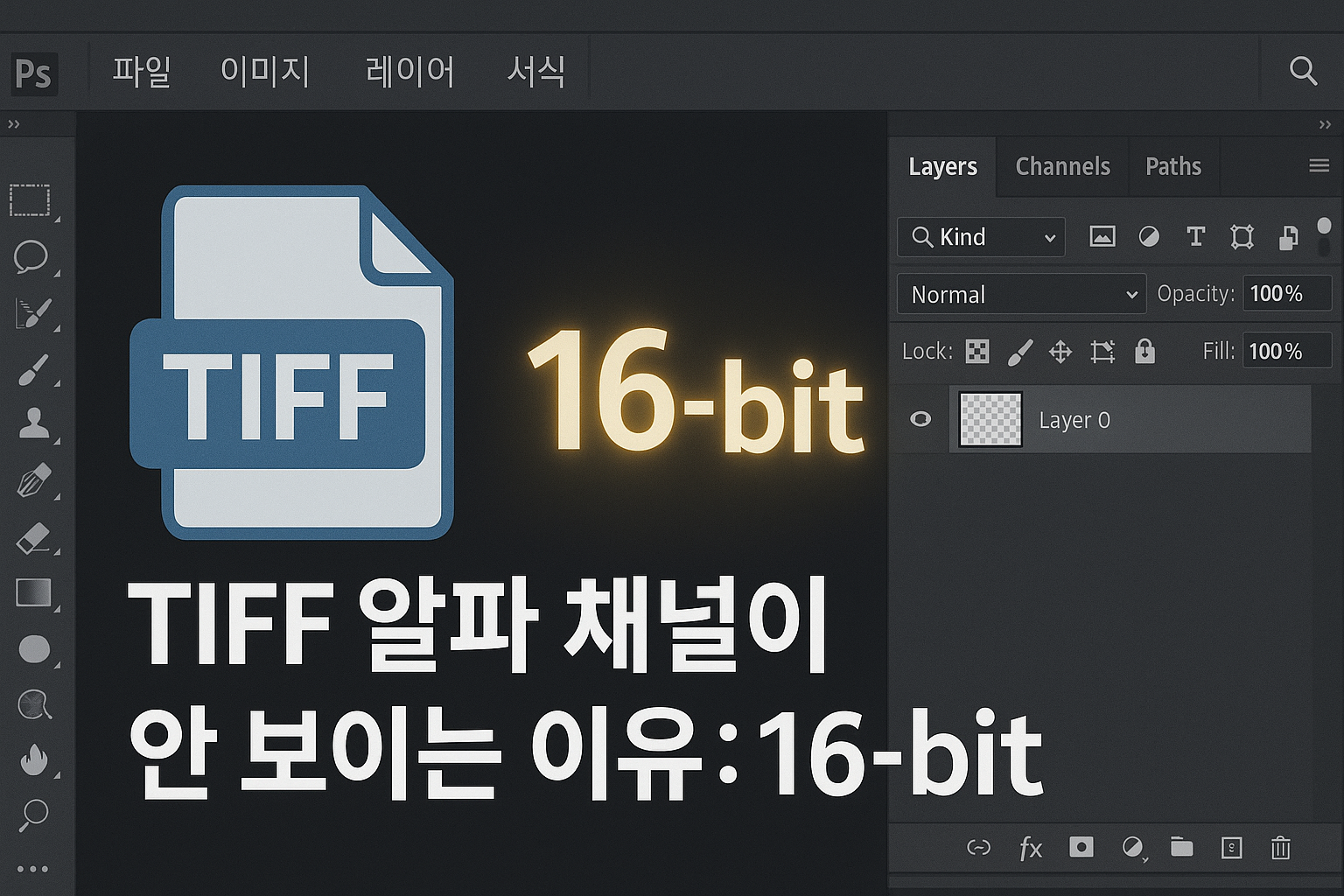Select the Brush tool
1344x896 pixels.
pyautogui.click(x=33, y=369)
